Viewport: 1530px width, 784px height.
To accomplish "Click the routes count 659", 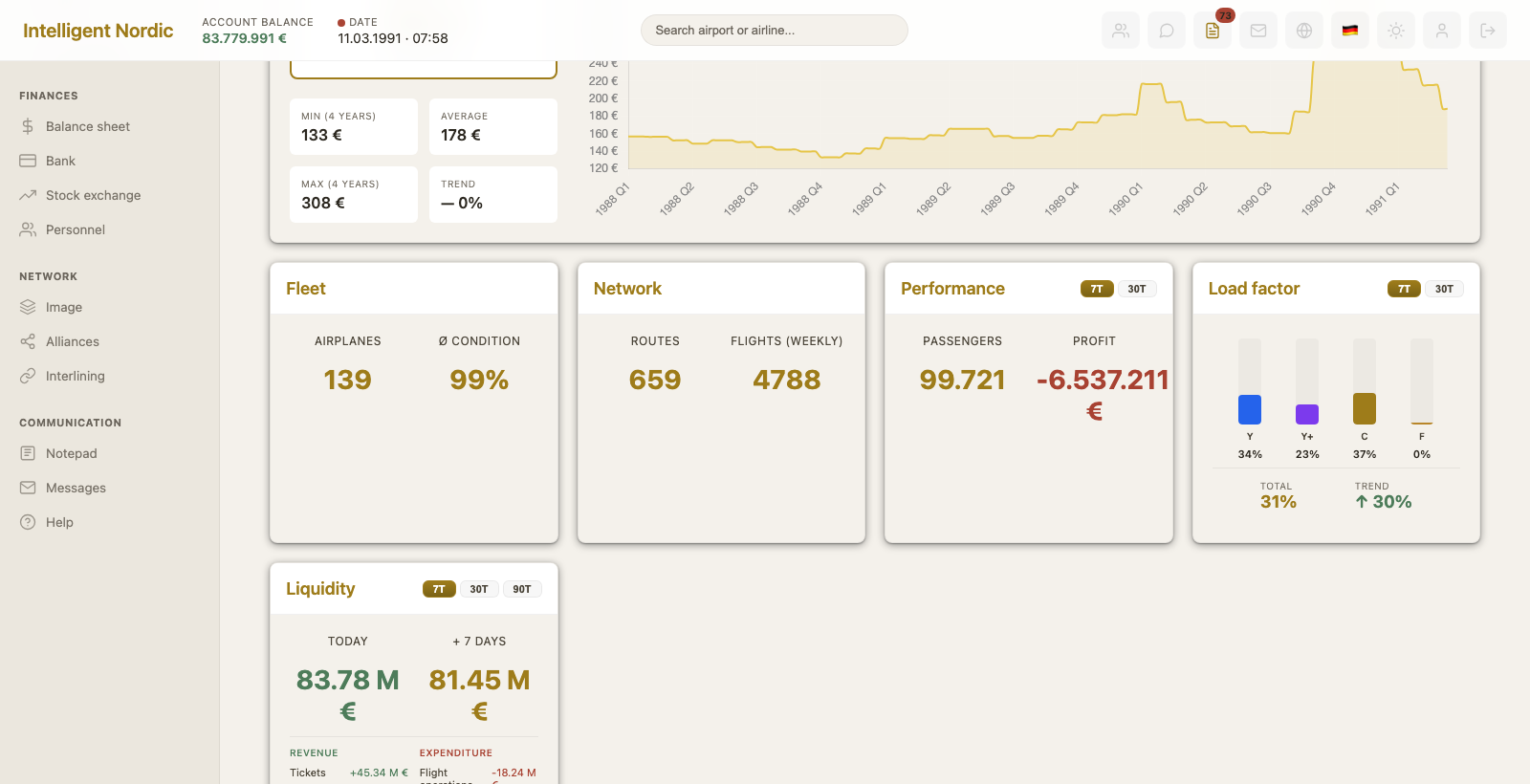I will click(x=655, y=380).
